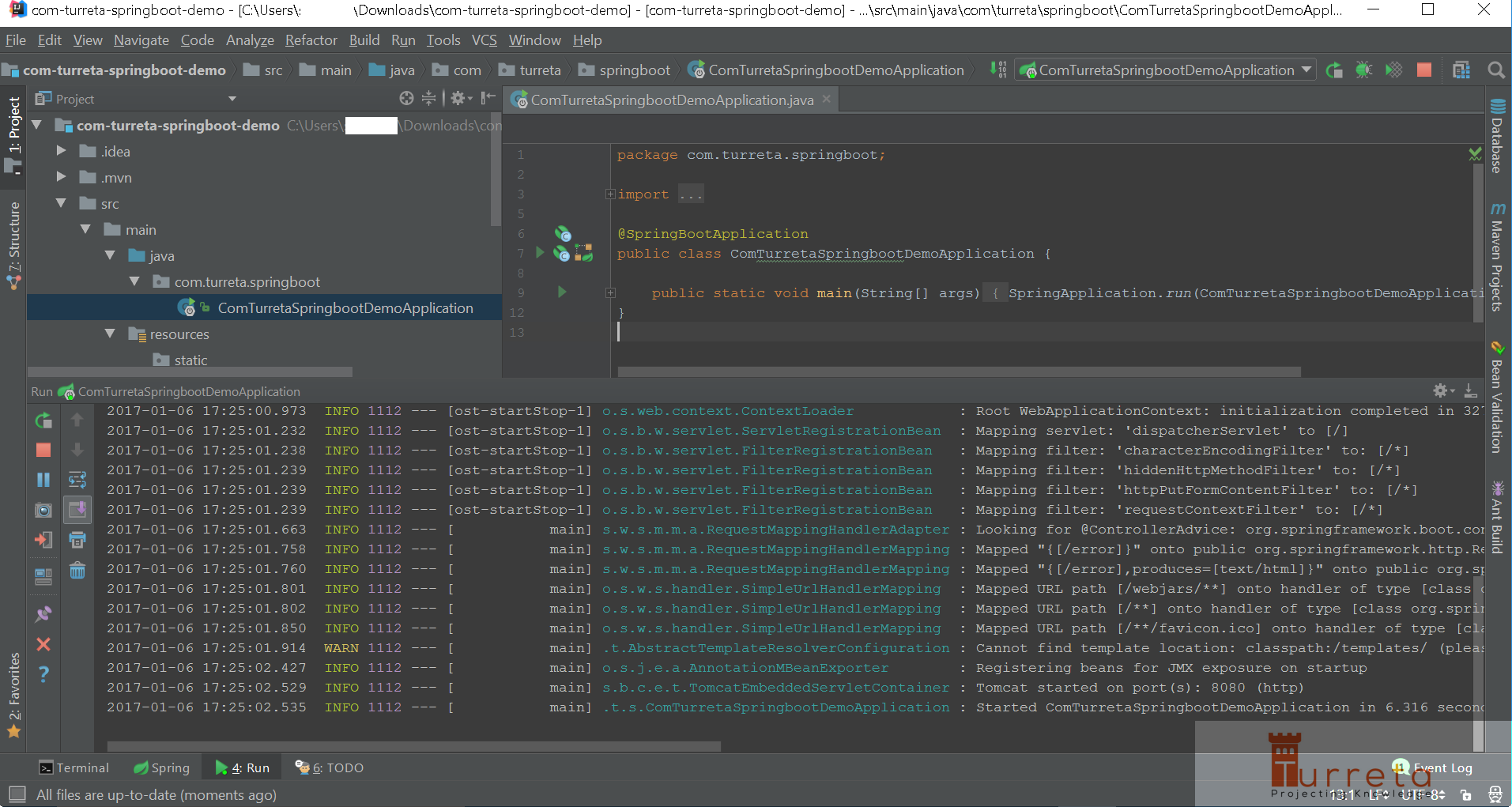This screenshot has width=1512, height=807.
Task: Open the TODO tool window
Action: (329, 767)
